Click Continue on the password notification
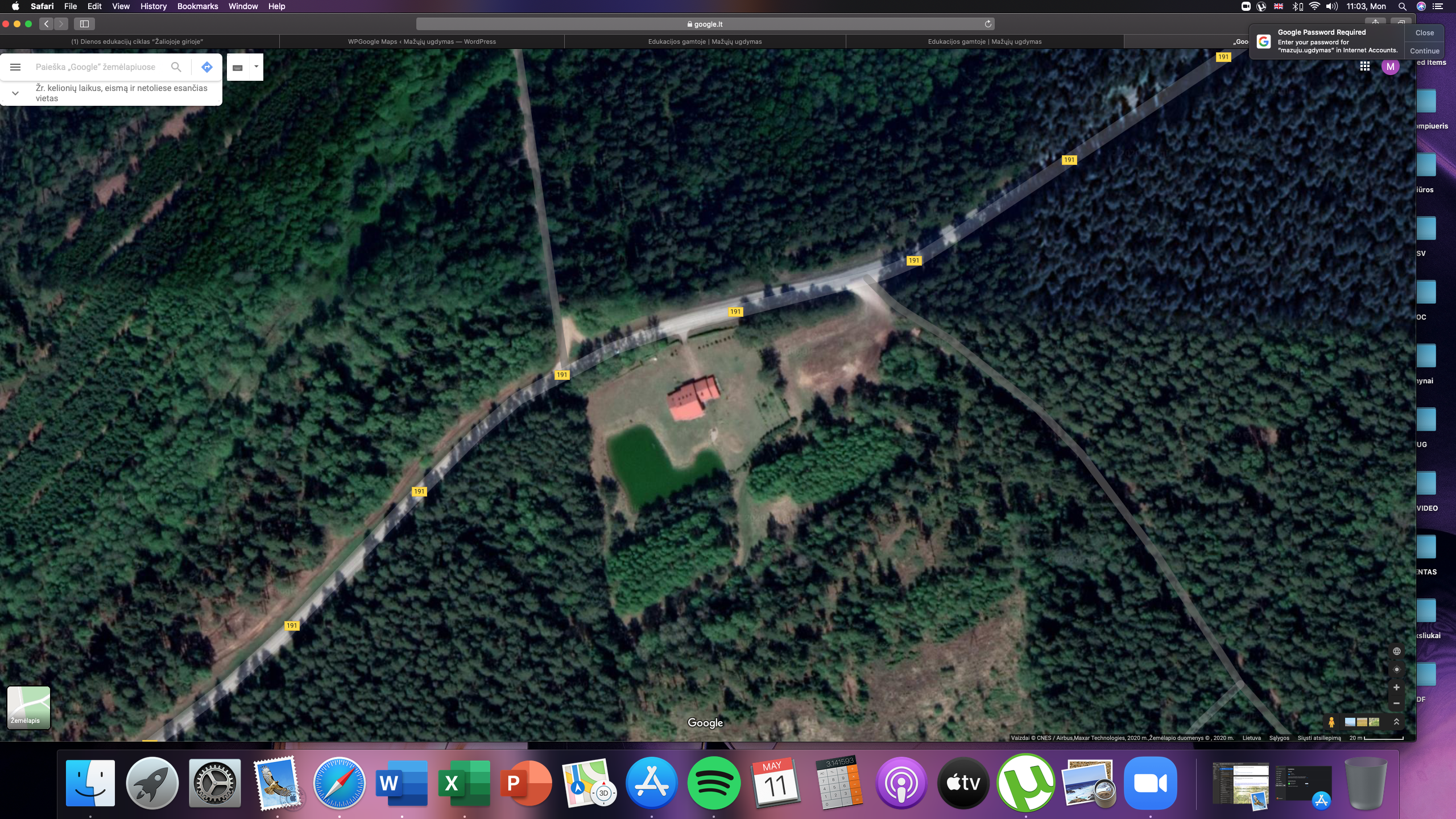Image resolution: width=1456 pixels, height=819 pixels. 1424,51
